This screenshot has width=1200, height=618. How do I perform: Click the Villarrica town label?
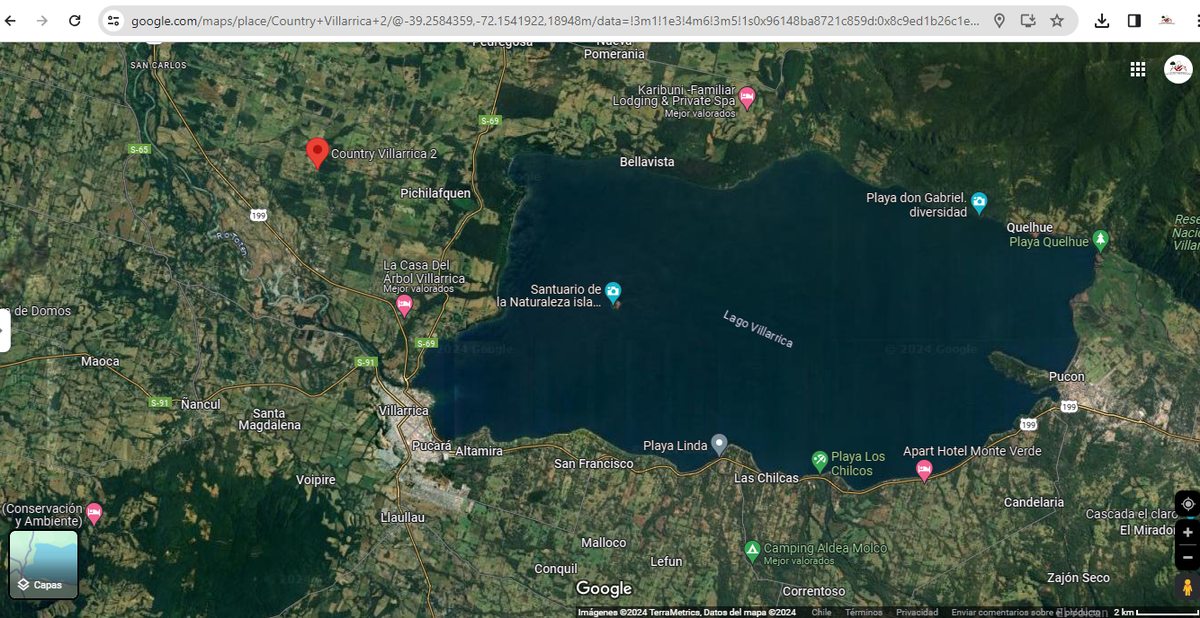tap(404, 411)
